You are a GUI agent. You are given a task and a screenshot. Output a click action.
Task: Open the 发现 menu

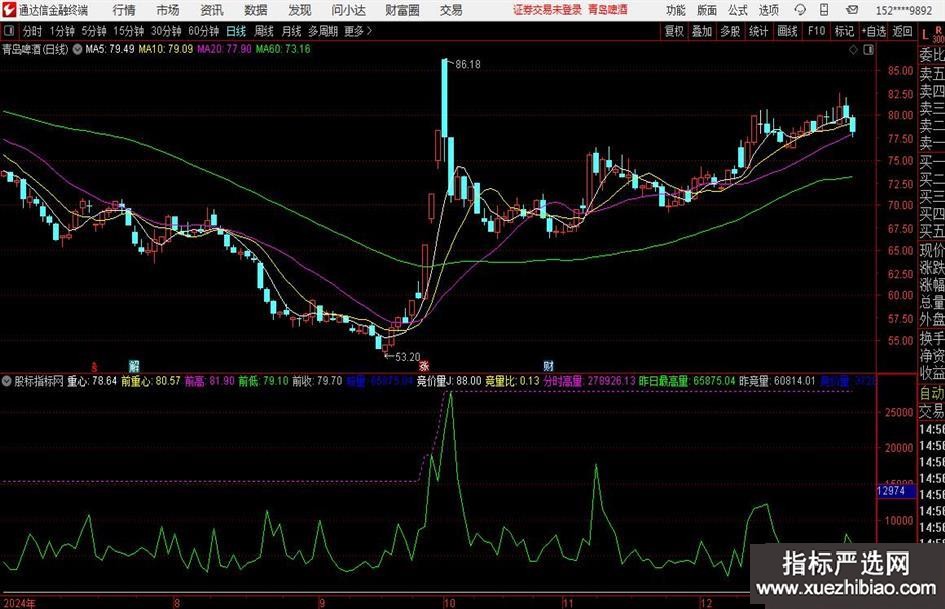(x=300, y=10)
